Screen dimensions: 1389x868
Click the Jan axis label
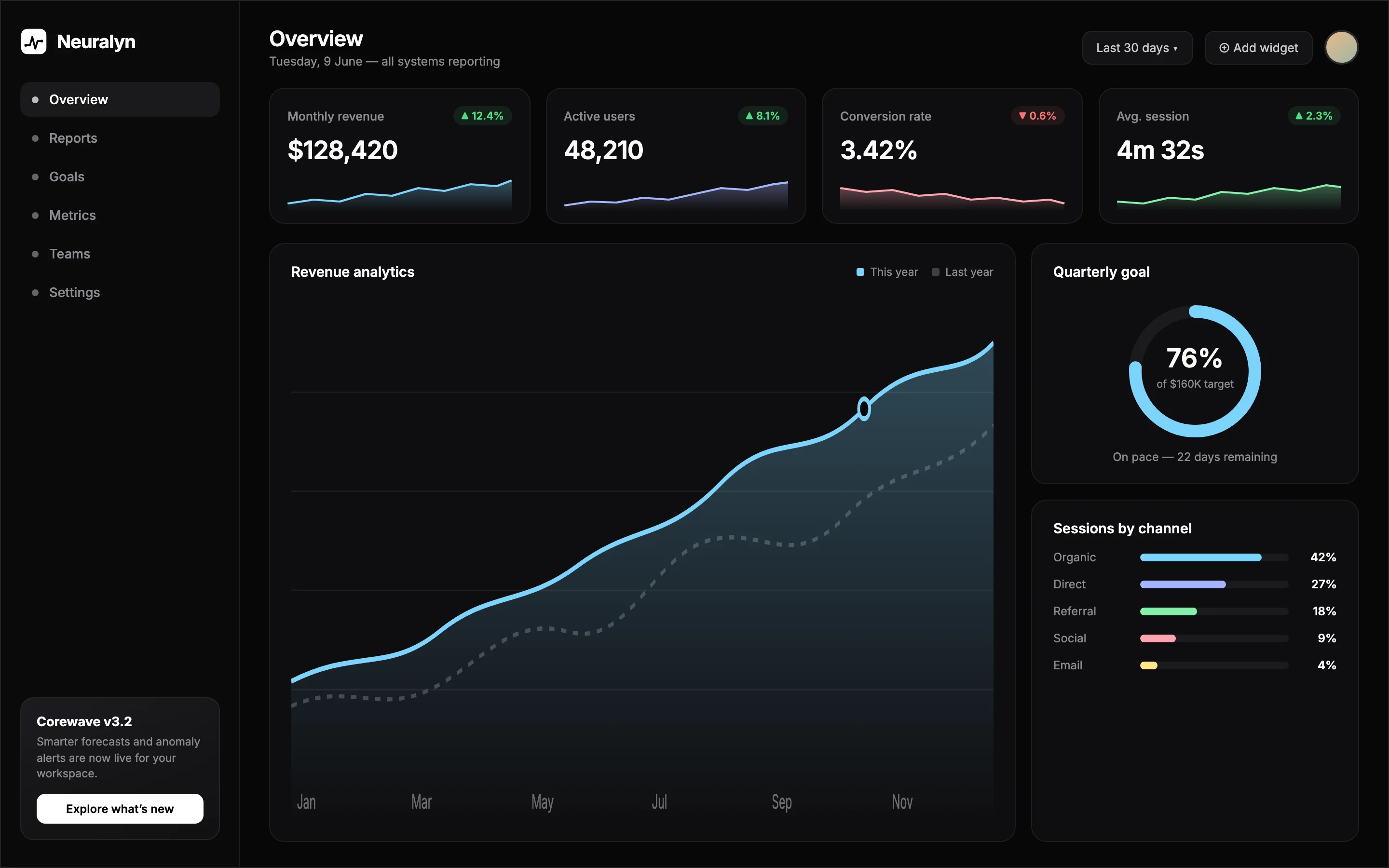(x=306, y=802)
